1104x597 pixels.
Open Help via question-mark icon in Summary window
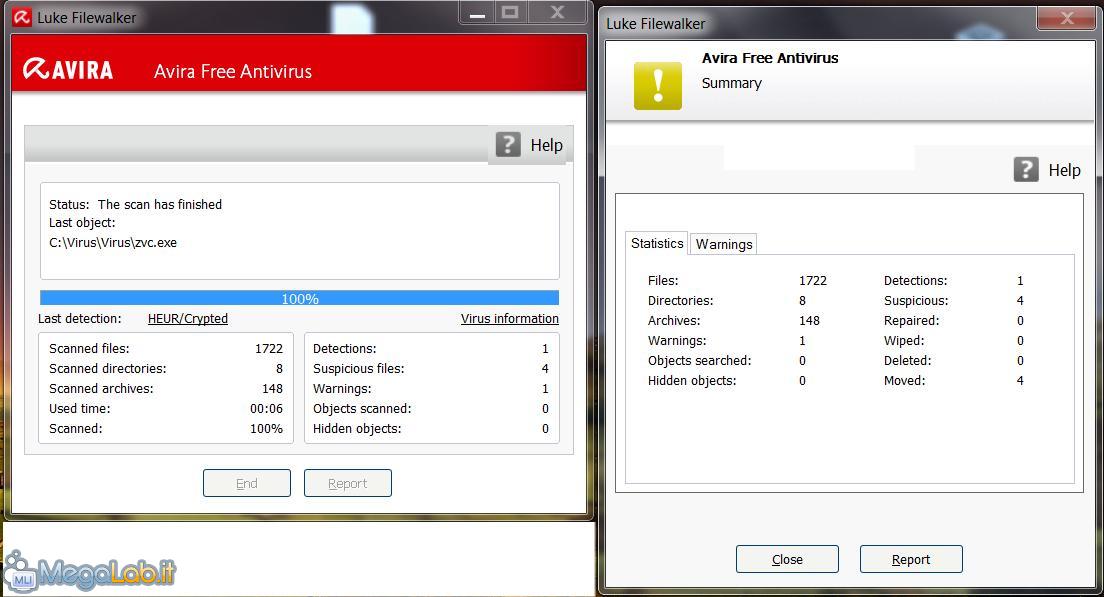1026,170
